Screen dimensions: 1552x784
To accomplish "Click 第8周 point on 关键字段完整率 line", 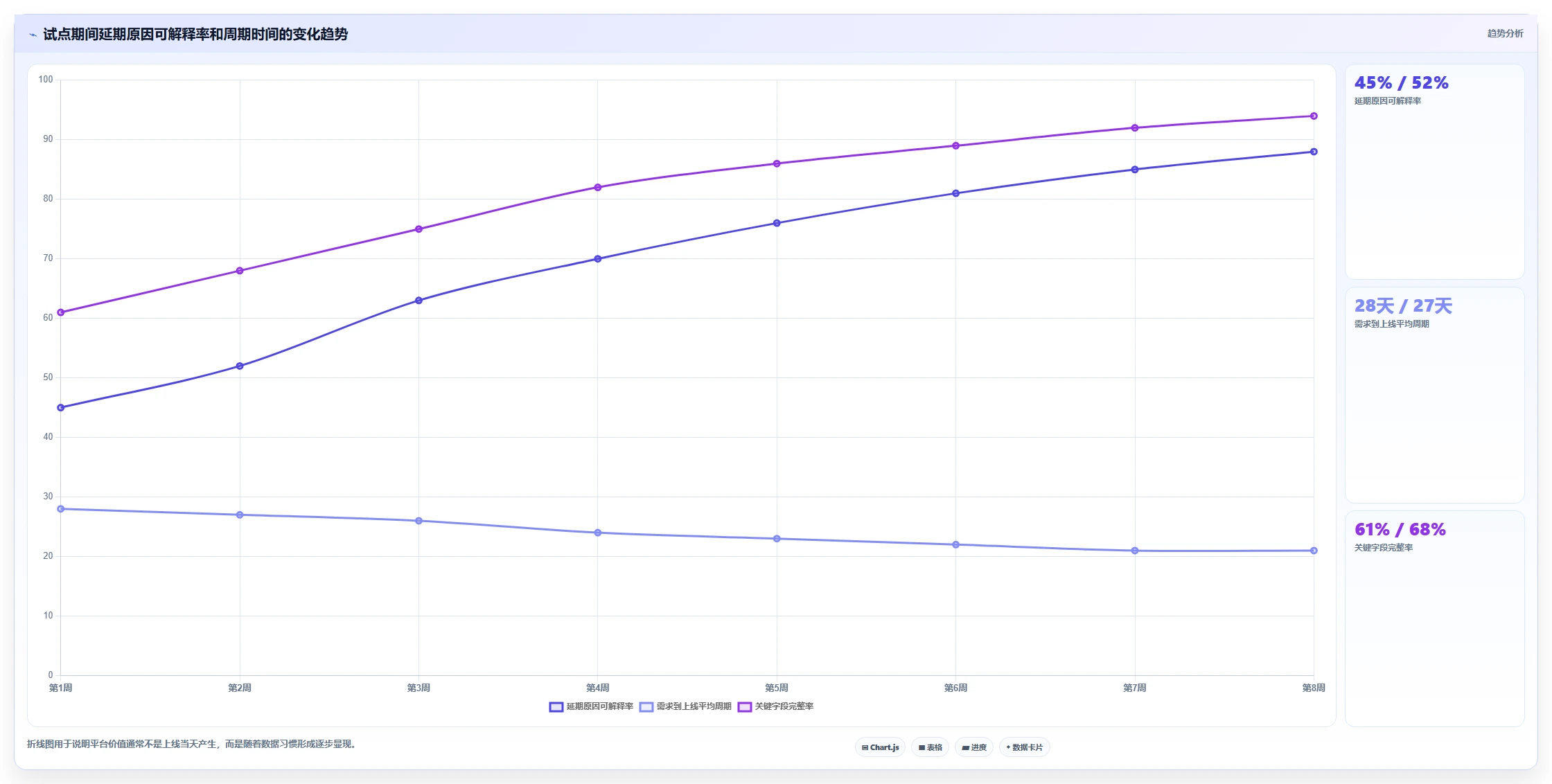I will 1314,116.
